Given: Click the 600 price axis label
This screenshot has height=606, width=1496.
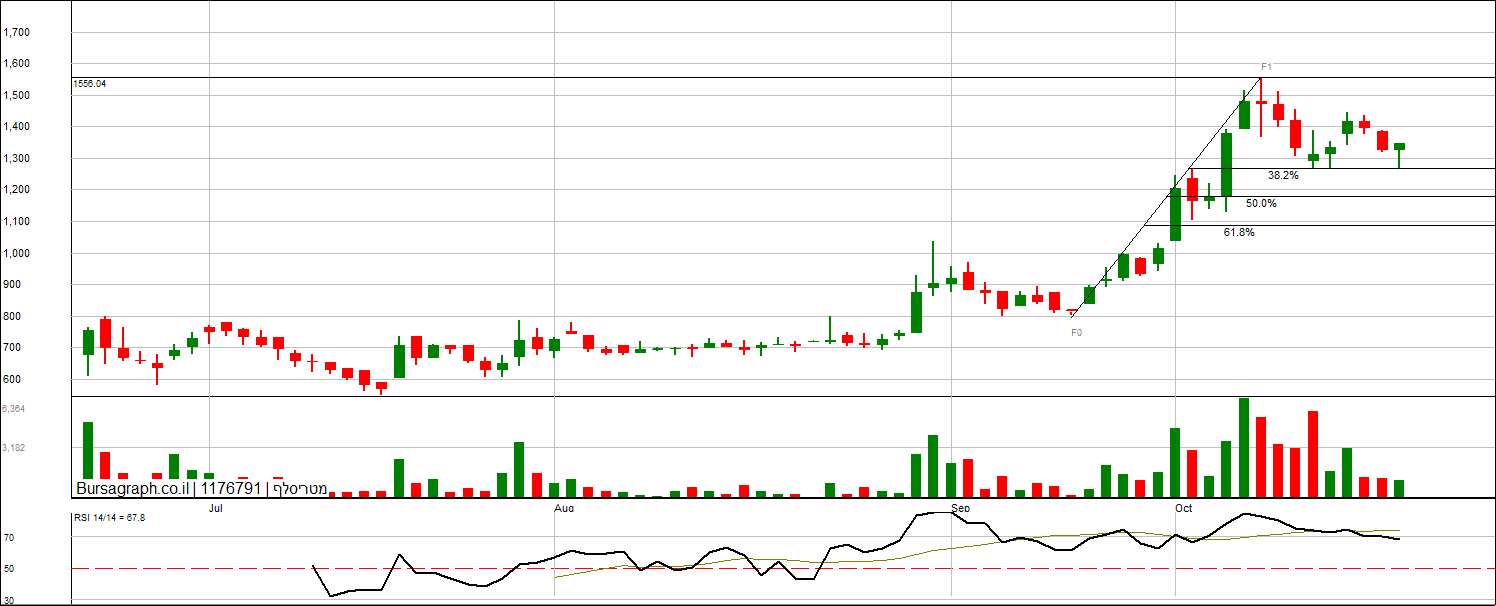Looking at the screenshot, I should pos(12,379).
